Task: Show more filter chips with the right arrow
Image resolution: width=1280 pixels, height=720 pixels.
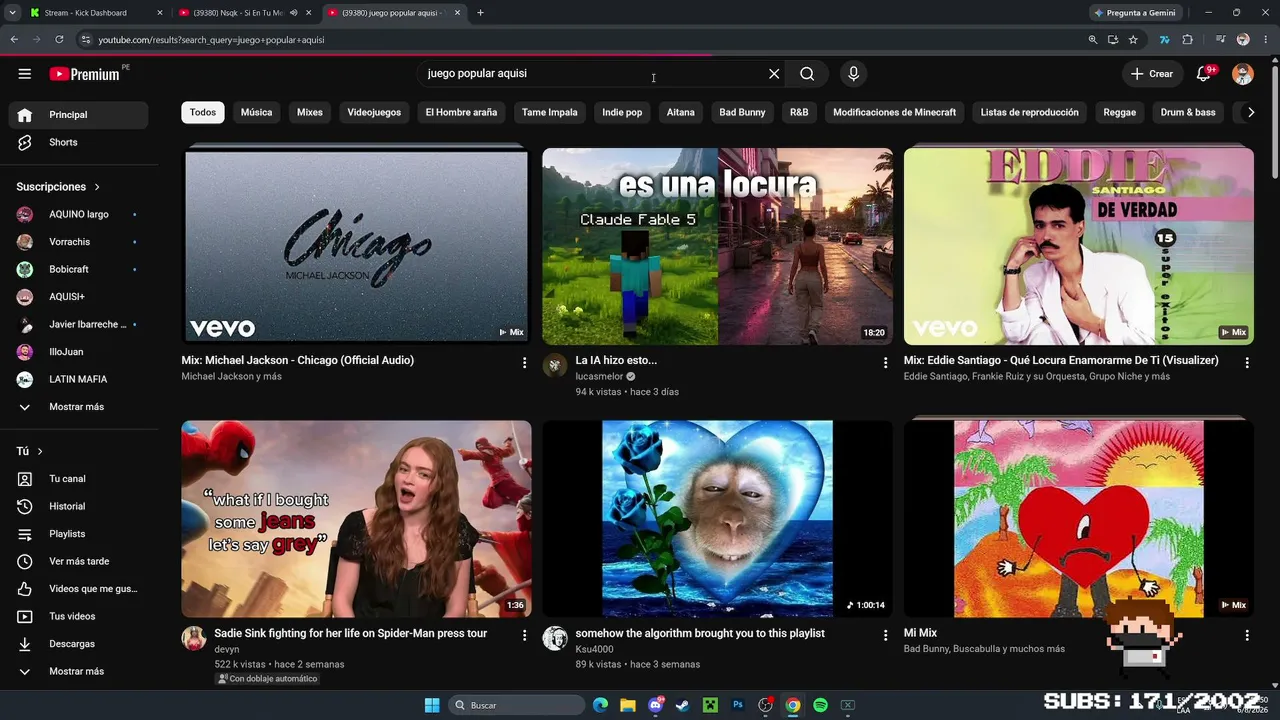Action: (1250, 113)
